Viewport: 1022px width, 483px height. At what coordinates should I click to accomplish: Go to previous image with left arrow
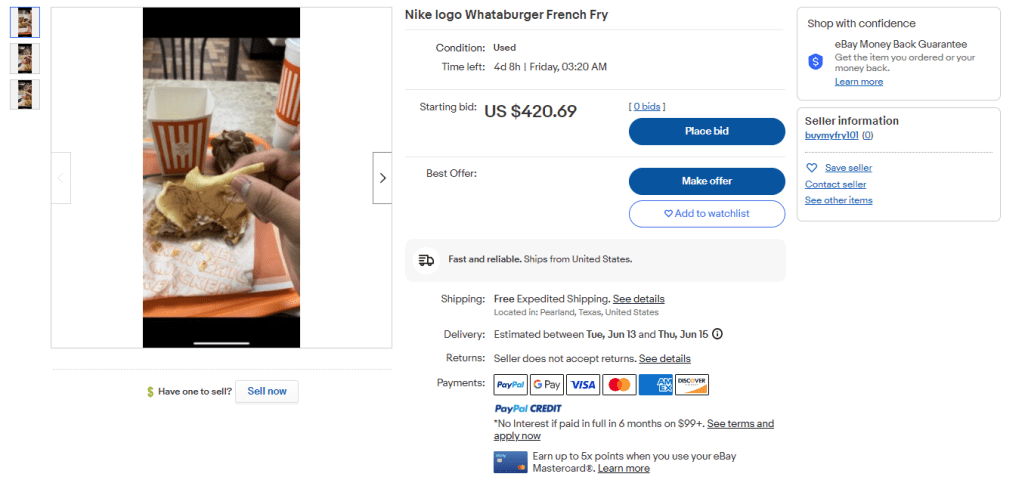[x=61, y=178]
